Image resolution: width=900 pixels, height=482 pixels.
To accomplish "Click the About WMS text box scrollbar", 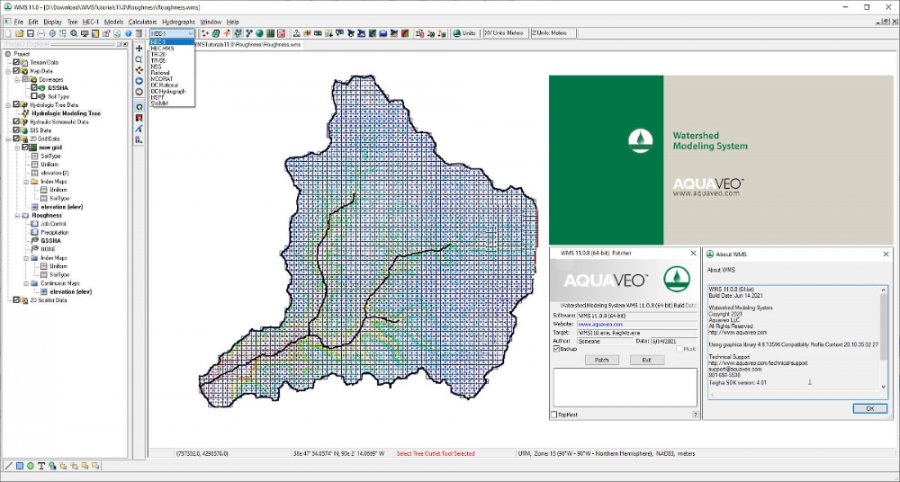I will [884, 339].
